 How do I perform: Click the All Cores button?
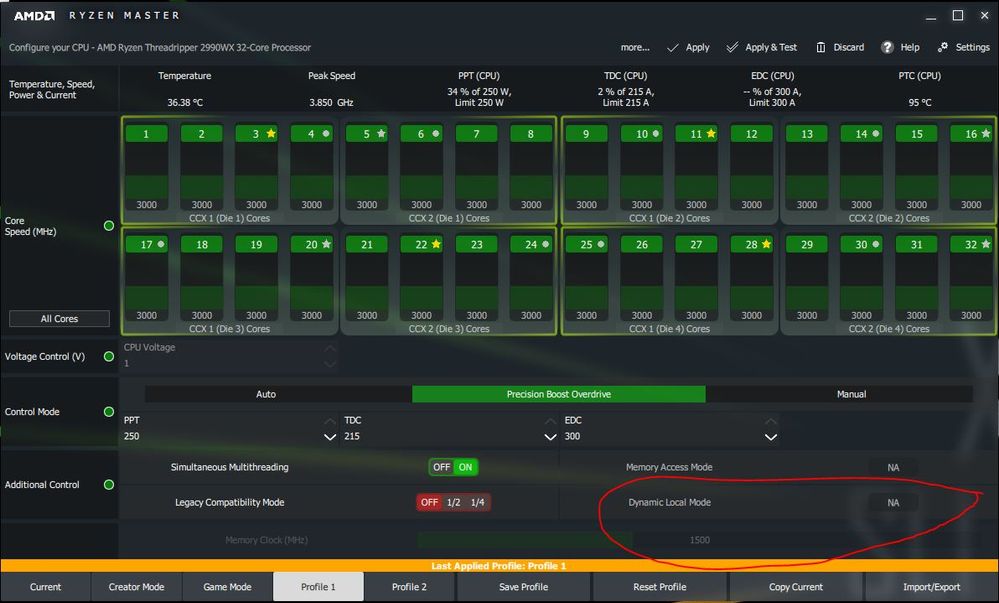click(59, 319)
